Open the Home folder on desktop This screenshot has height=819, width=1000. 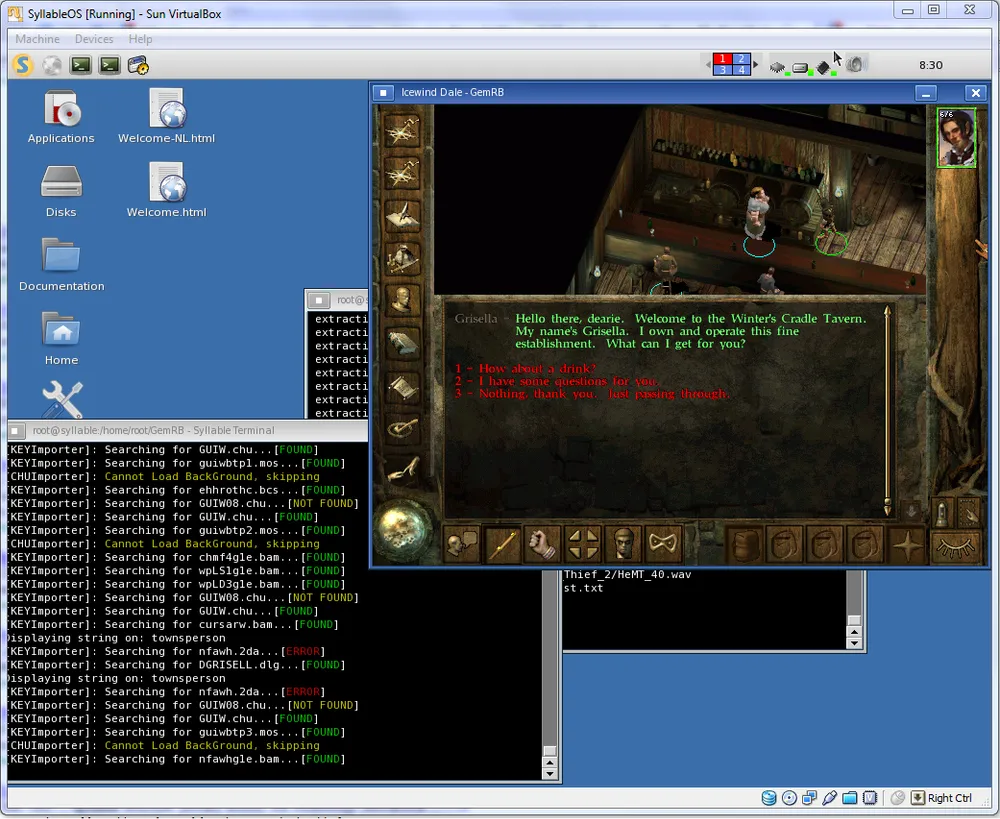[x=61, y=339]
